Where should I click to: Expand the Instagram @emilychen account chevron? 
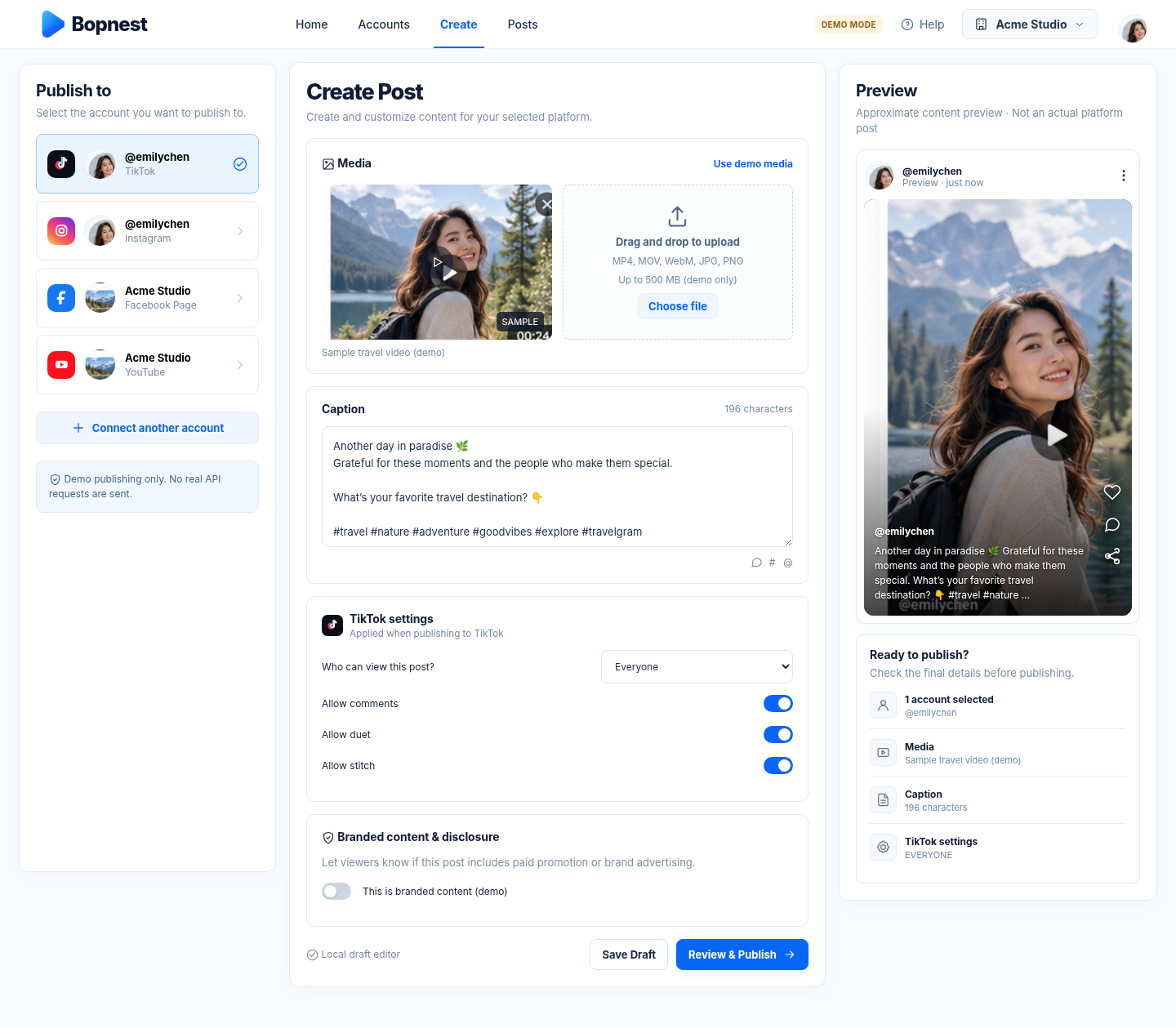pyautogui.click(x=240, y=231)
